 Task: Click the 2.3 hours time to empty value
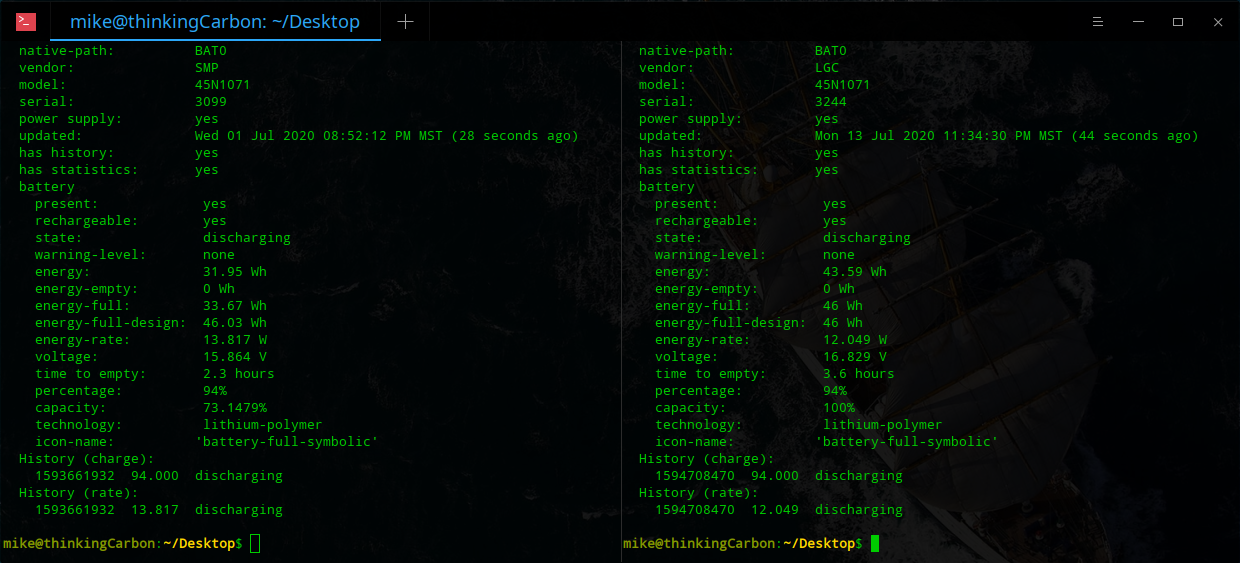[x=238, y=374]
